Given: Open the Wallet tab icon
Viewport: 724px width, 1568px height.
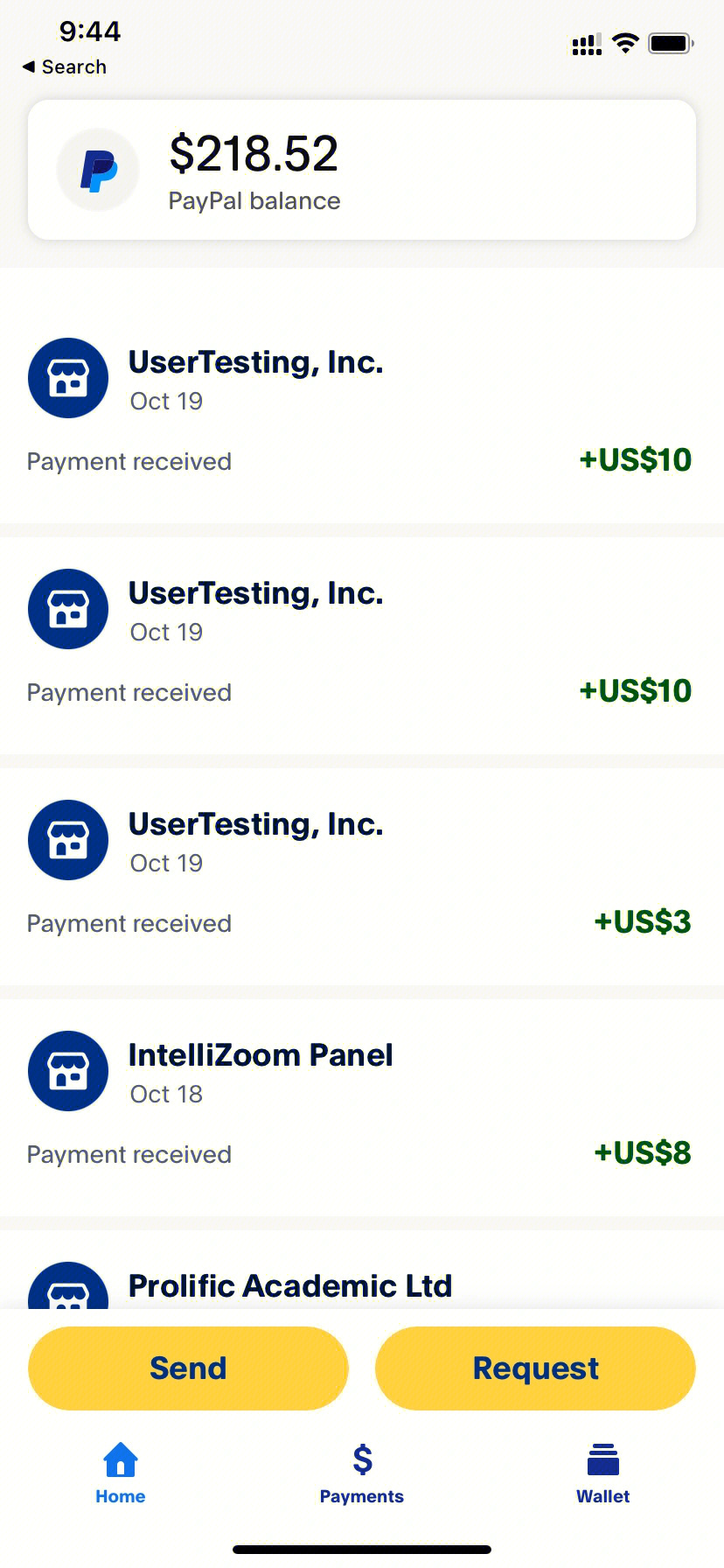Looking at the screenshot, I should click(603, 1459).
